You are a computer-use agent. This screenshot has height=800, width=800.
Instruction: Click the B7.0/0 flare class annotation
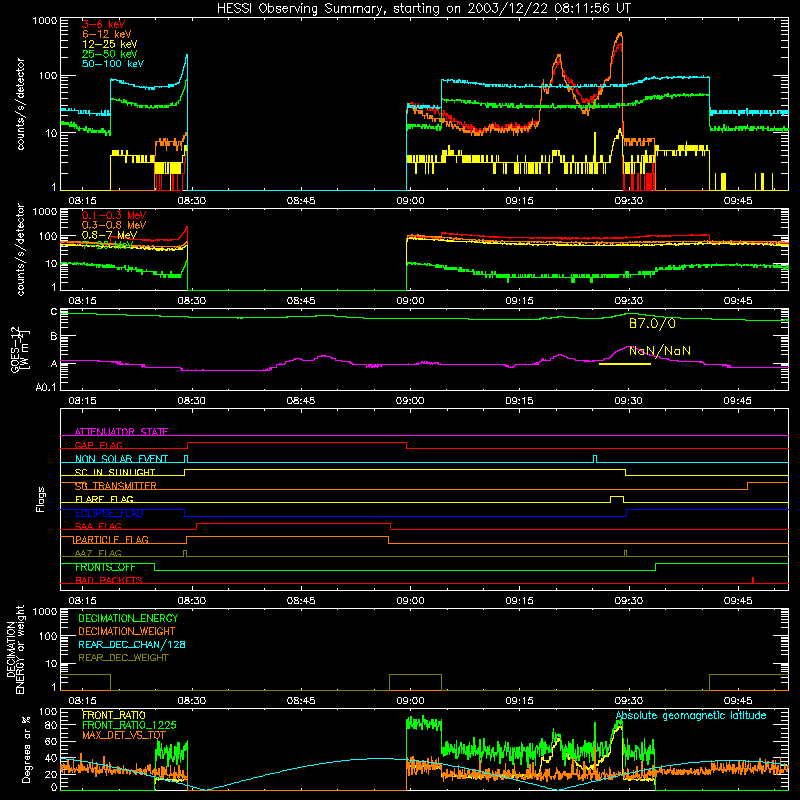pos(653,323)
